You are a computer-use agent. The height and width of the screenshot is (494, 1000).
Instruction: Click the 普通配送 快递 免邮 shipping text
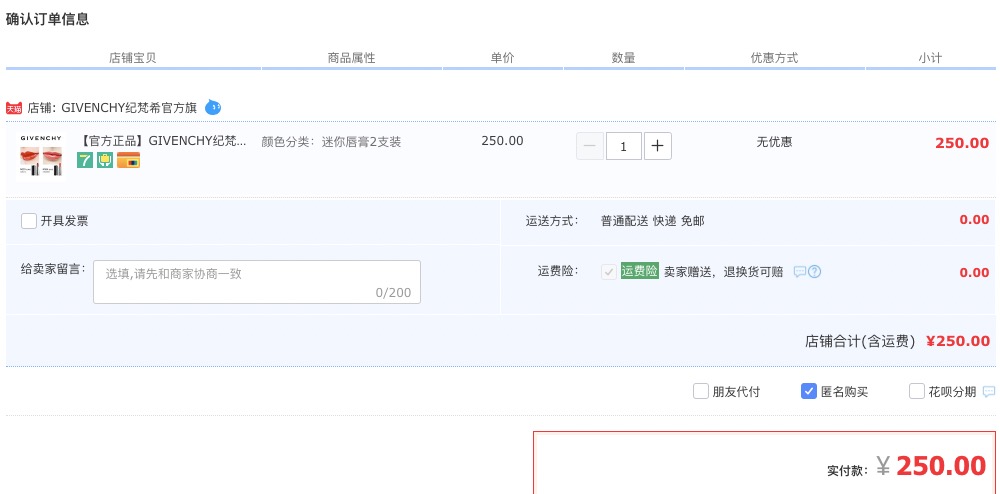pos(652,221)
